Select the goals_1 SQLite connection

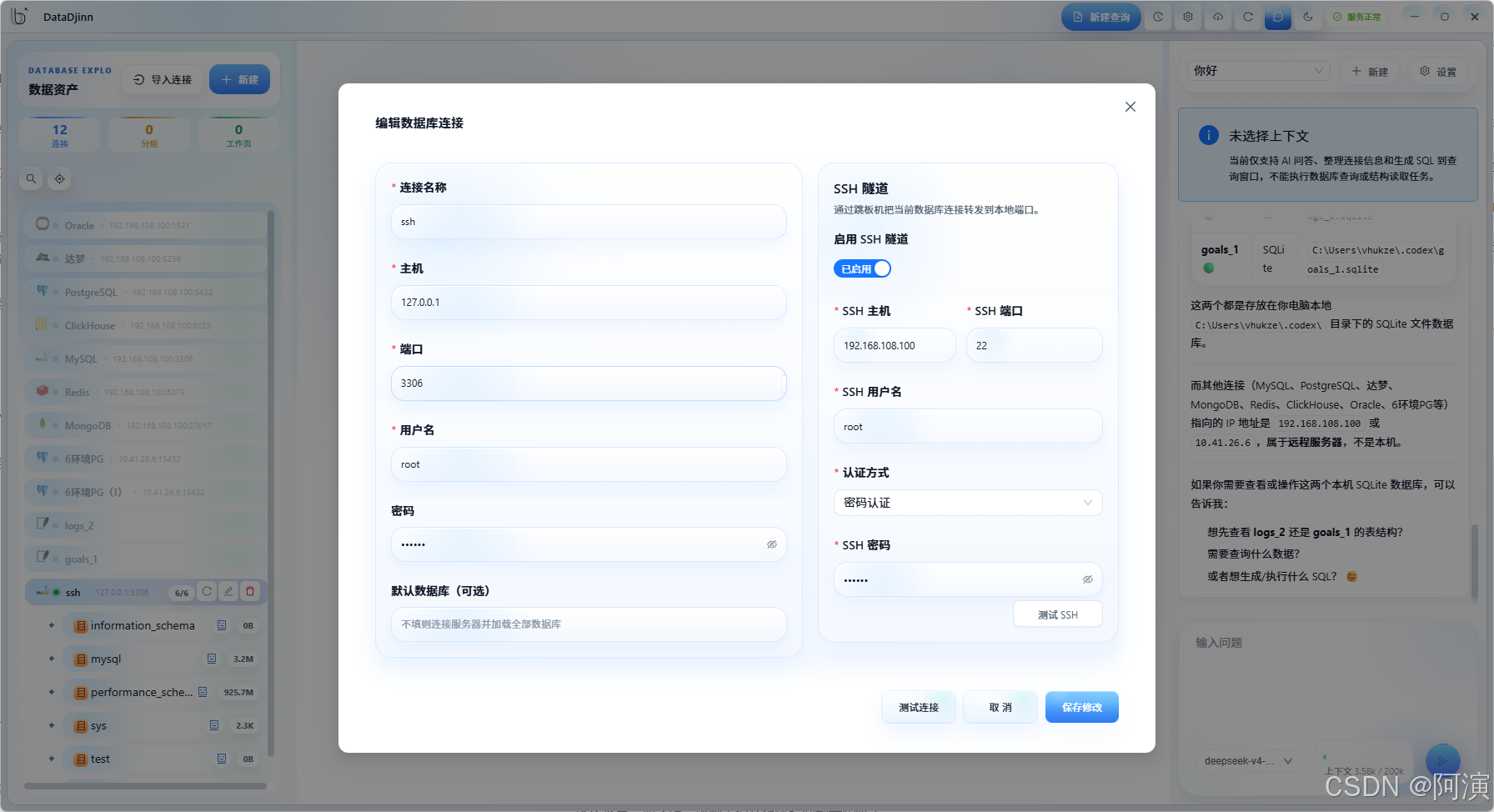146,559
